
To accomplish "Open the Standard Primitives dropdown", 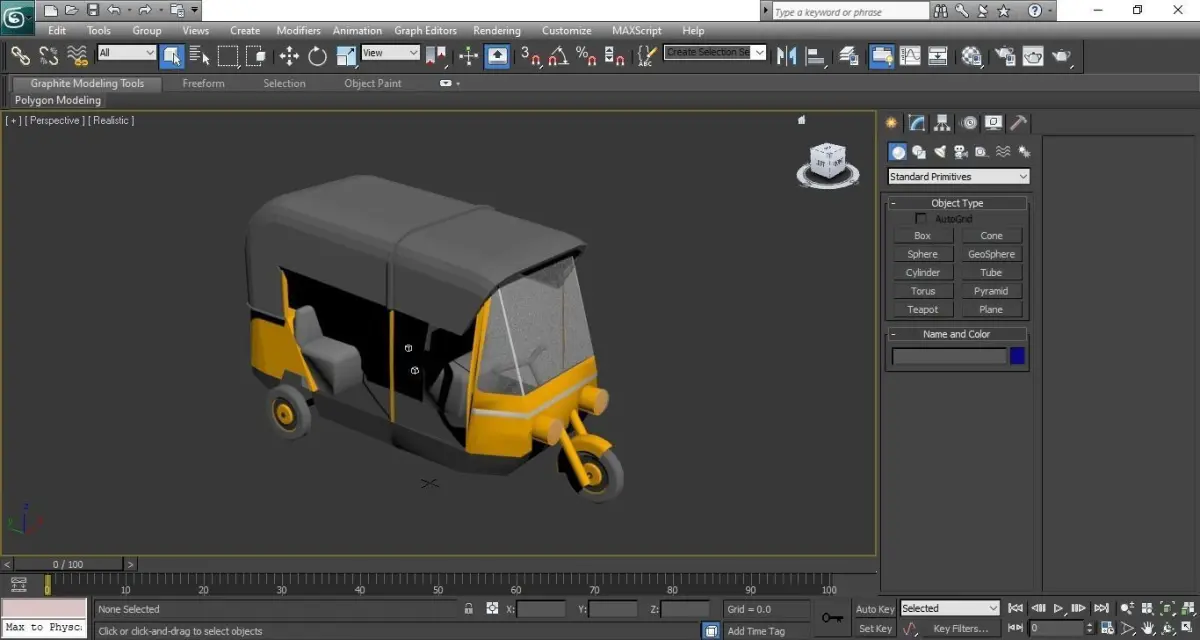I will 958,177.
